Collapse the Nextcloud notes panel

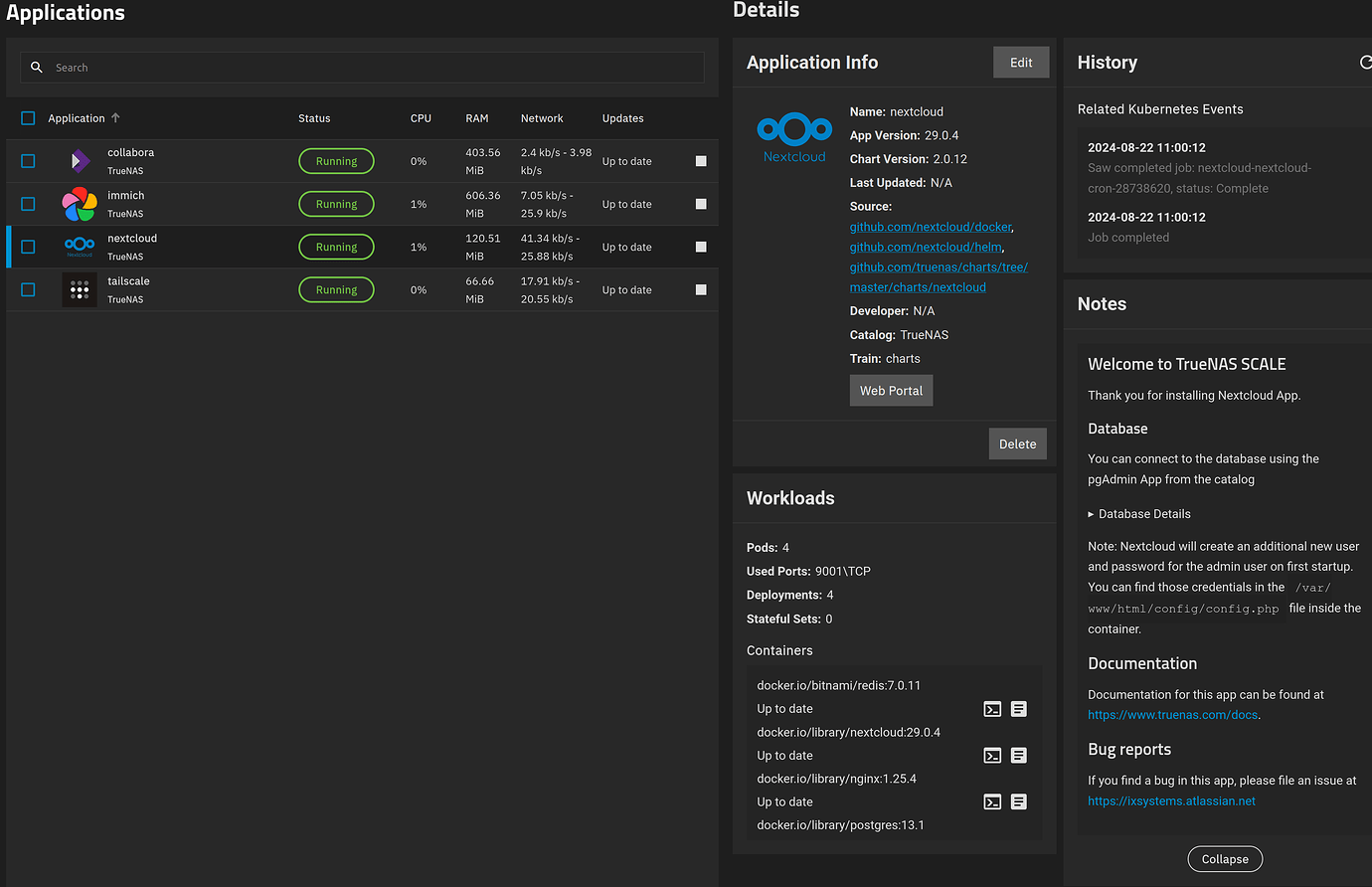tap(1224, 858)
